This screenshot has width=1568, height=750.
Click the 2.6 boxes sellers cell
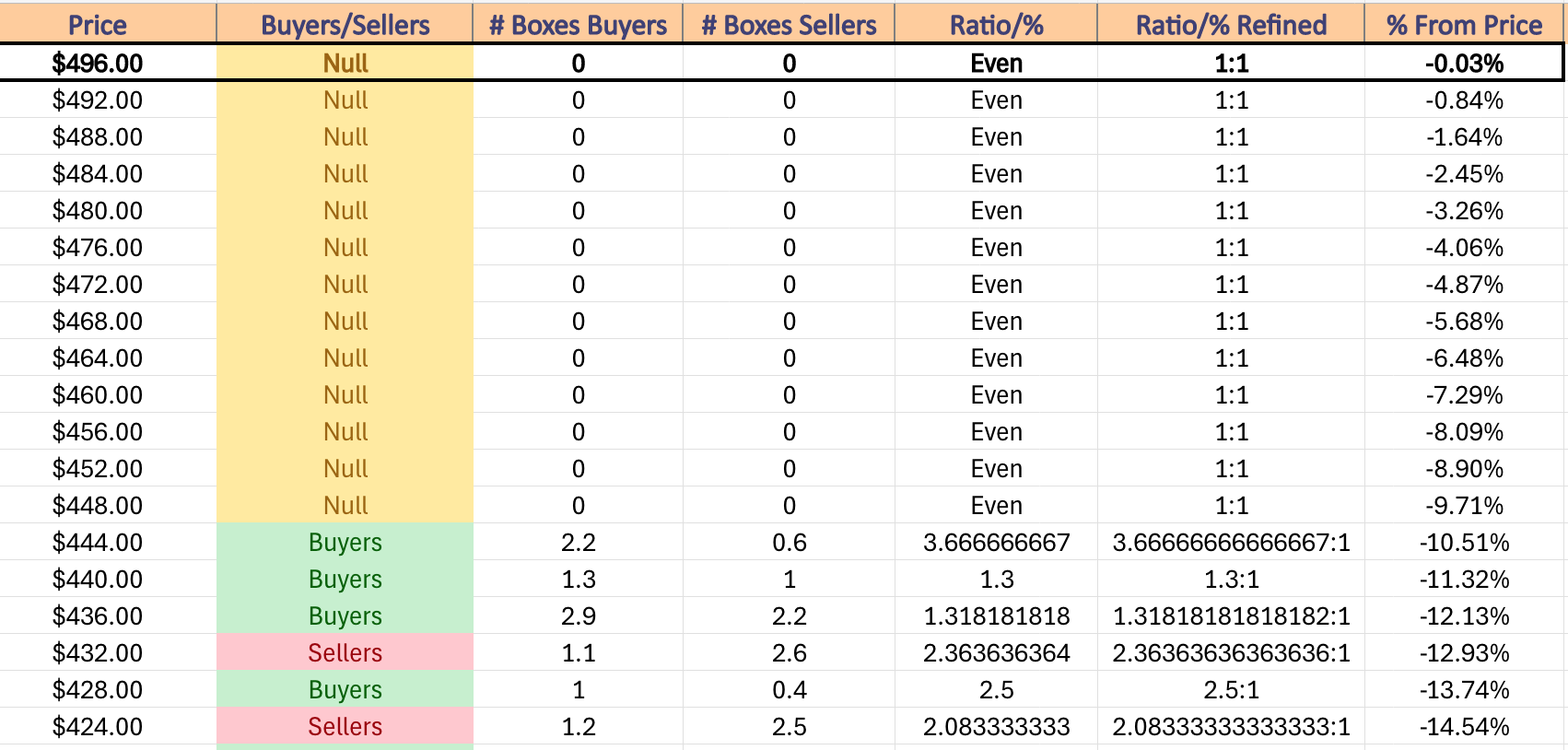[789, 653]
